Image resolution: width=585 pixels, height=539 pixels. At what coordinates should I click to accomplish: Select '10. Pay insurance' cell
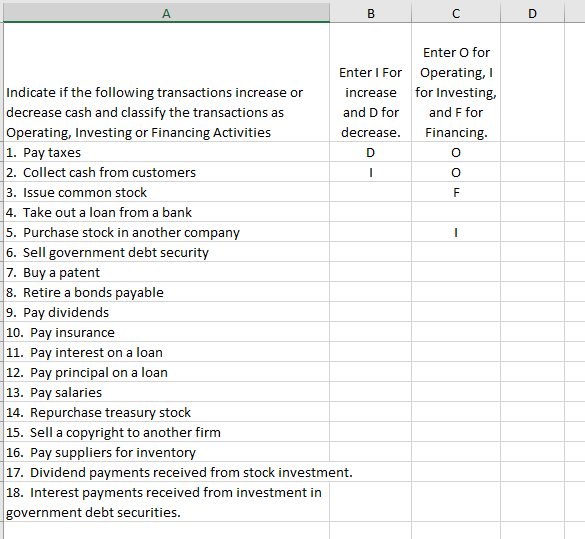(x=166, y=332)
